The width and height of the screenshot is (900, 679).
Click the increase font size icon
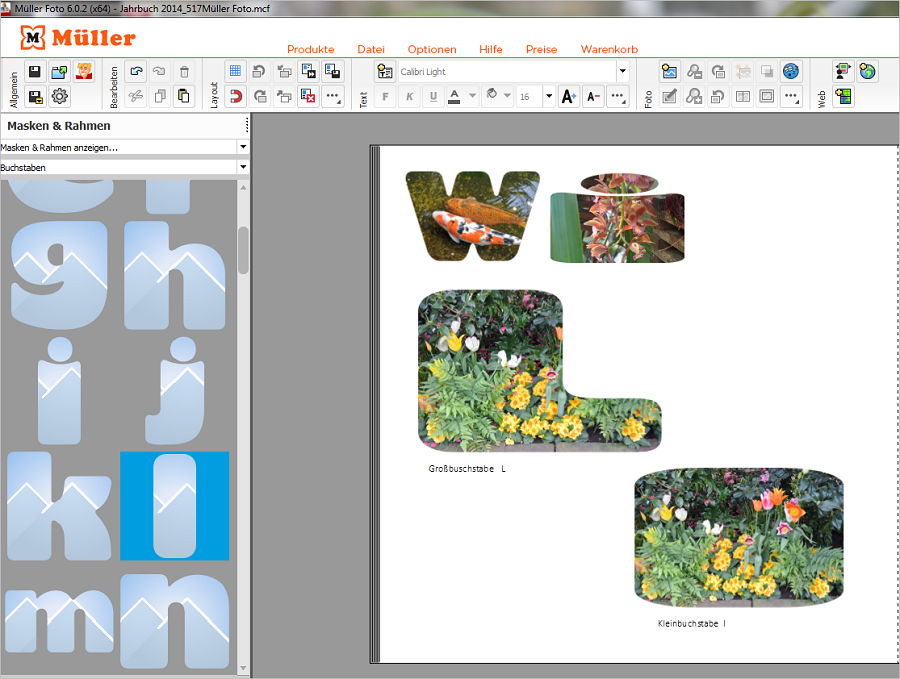pos(568,96)
